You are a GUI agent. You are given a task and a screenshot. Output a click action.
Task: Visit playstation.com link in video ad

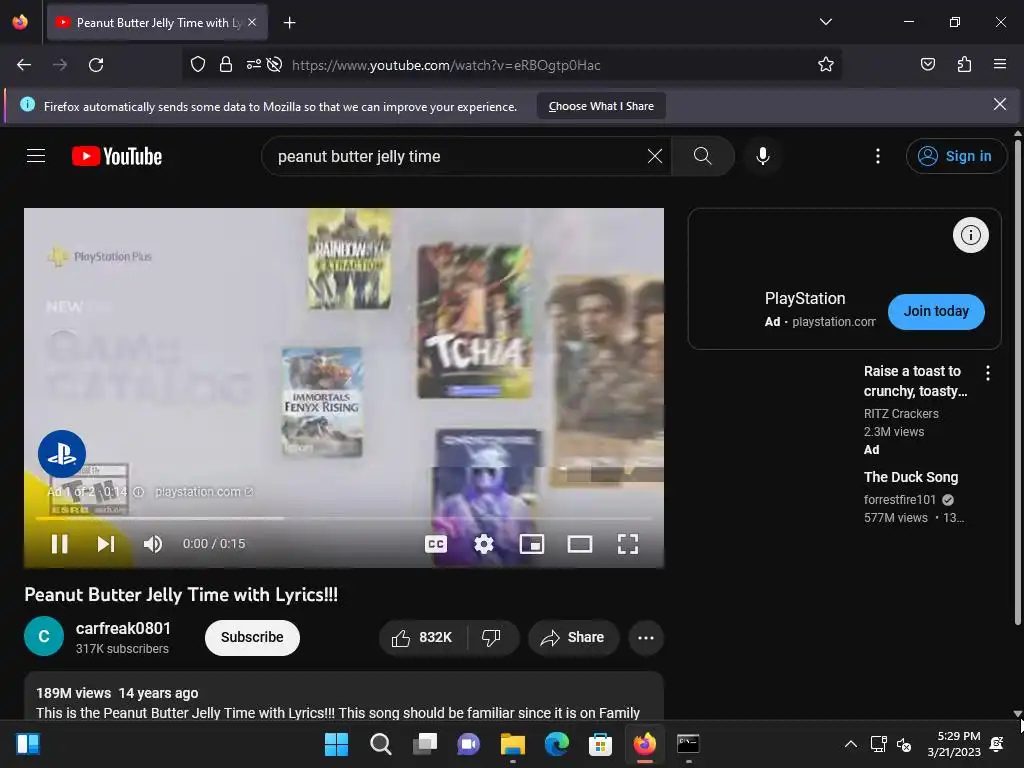click(x=204, y=492)
